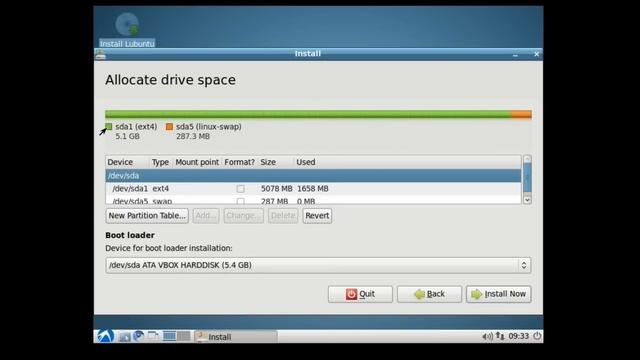640x360 pixels.
Task: Open the network status tray icon
Action: point(500,336)
